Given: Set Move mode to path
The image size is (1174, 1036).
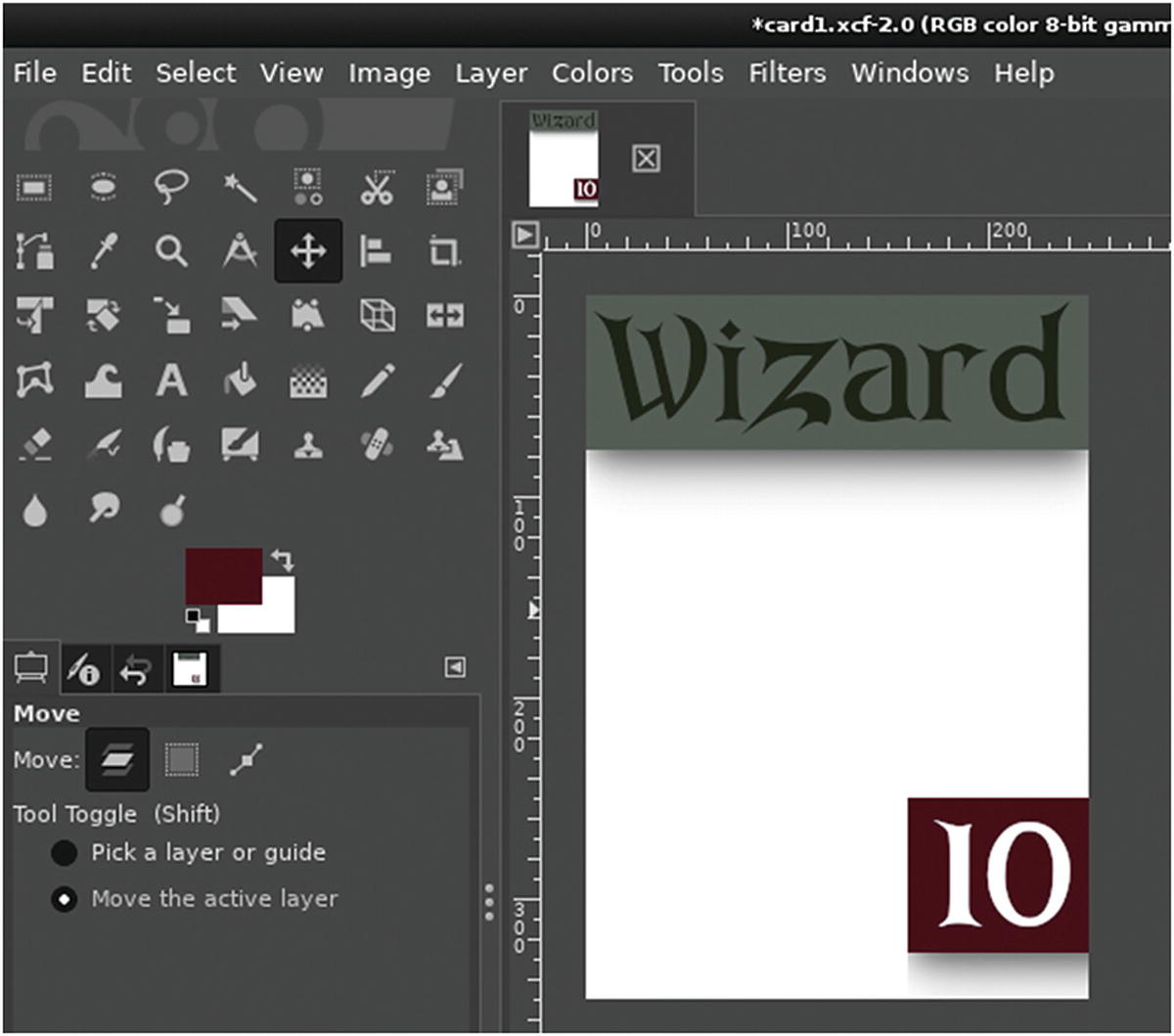Looking at the screenshot, I should click(247, 759).
